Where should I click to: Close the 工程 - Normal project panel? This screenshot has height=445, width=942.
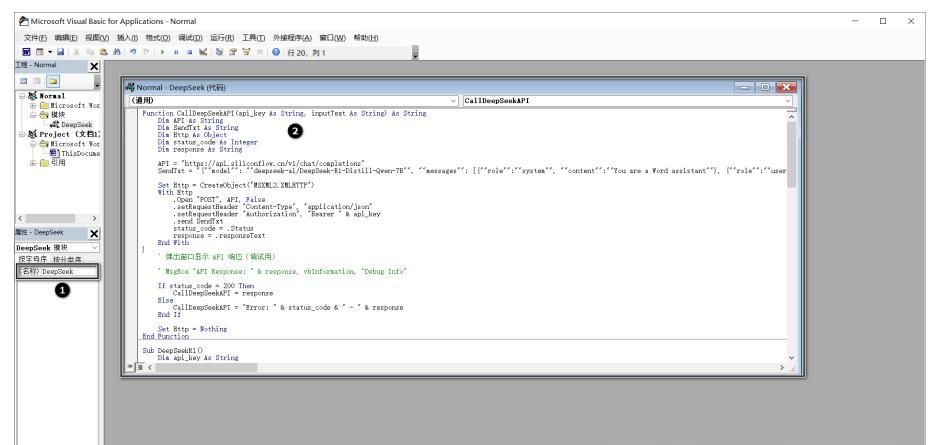pyautogui.click(x=94, y=67)
